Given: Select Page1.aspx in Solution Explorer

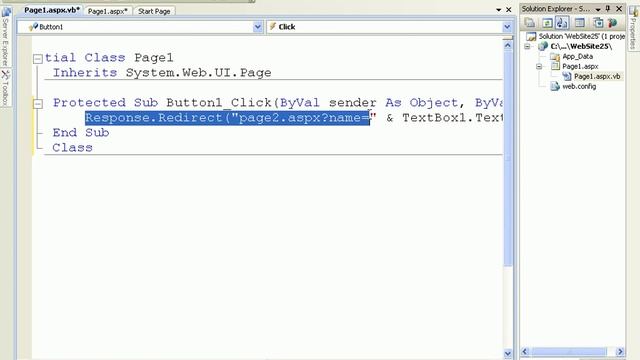Looking at the screenshot, I should (x=580, y=66).
